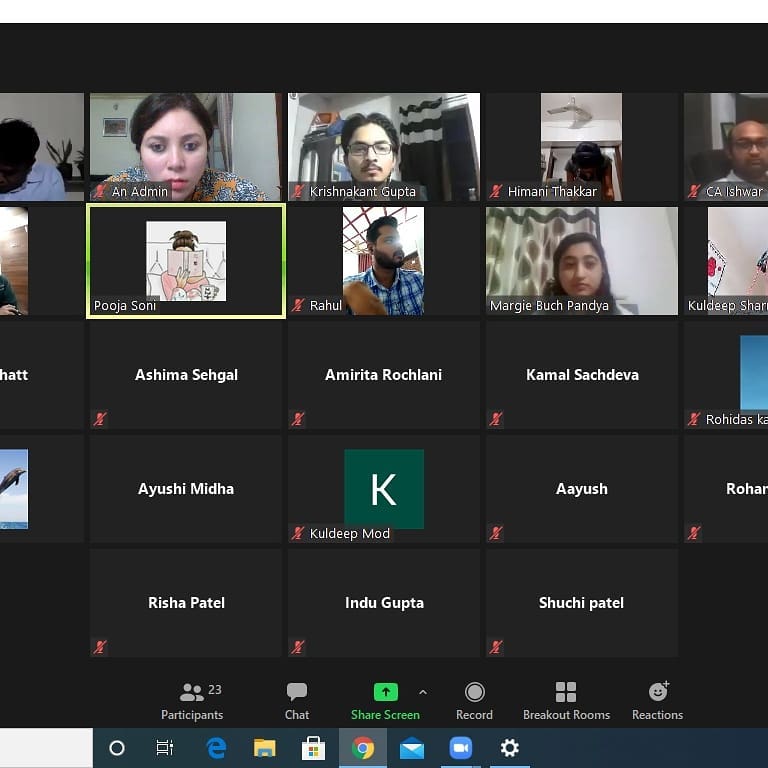Launch Microsoft Edge from the taskbar
The width and height of the screenshot is (768, 768).
[x=216, y=748]
